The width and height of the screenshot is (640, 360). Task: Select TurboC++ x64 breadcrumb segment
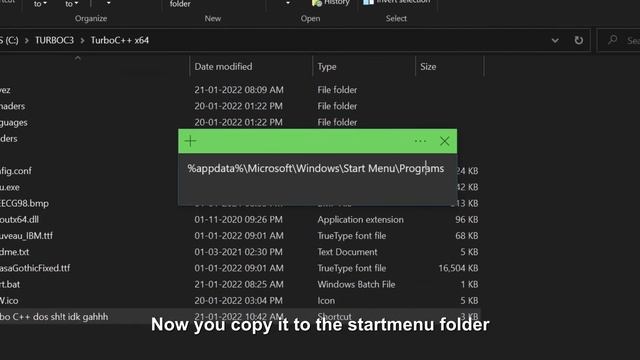(120, 40)
